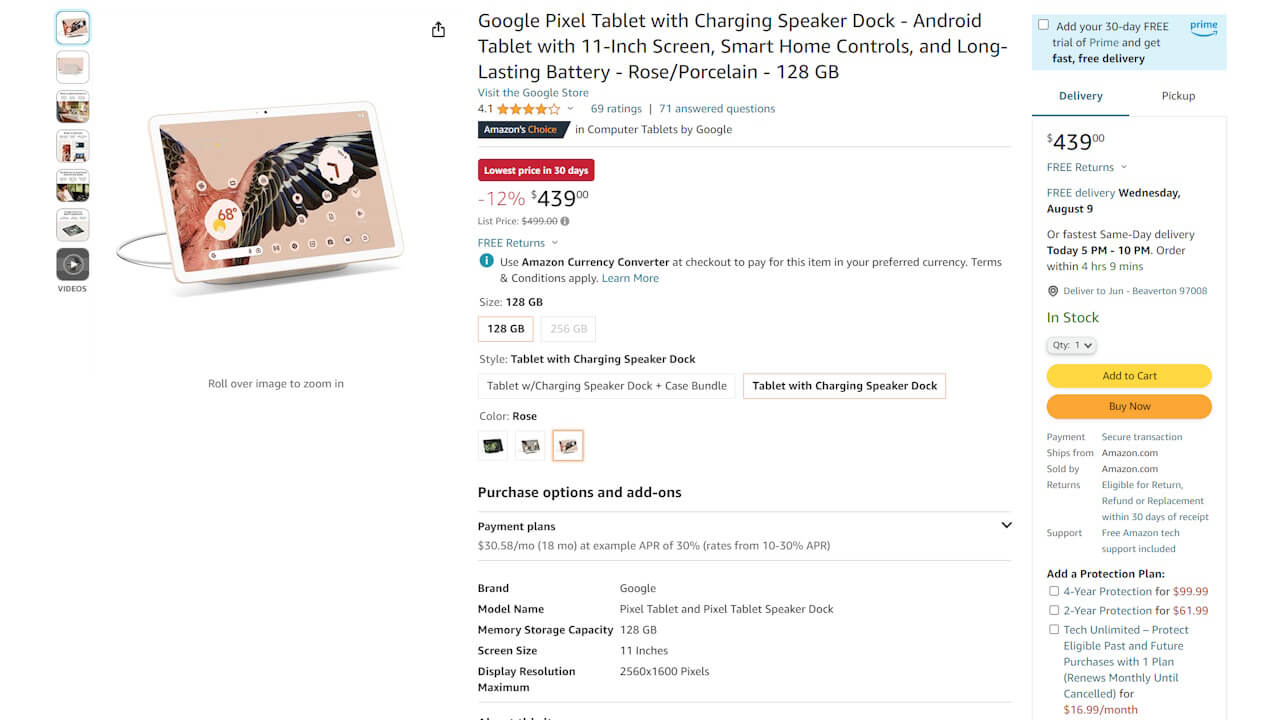
Task: Open the Qty dropdown
Action: tap(1071, 344)
